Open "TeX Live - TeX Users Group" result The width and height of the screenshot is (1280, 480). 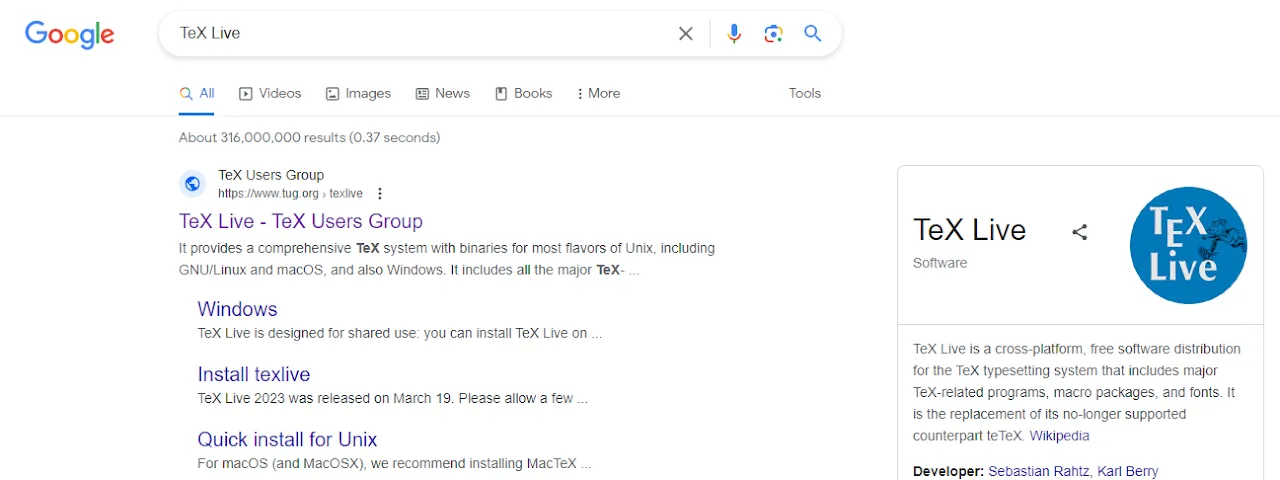click(x=300, y=221)
